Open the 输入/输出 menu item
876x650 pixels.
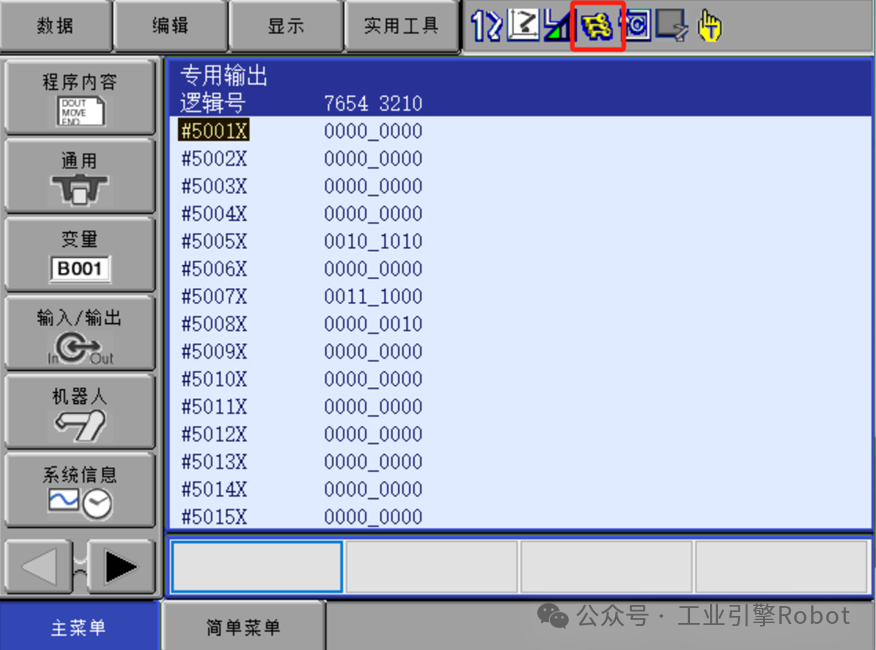coord(80,333)
